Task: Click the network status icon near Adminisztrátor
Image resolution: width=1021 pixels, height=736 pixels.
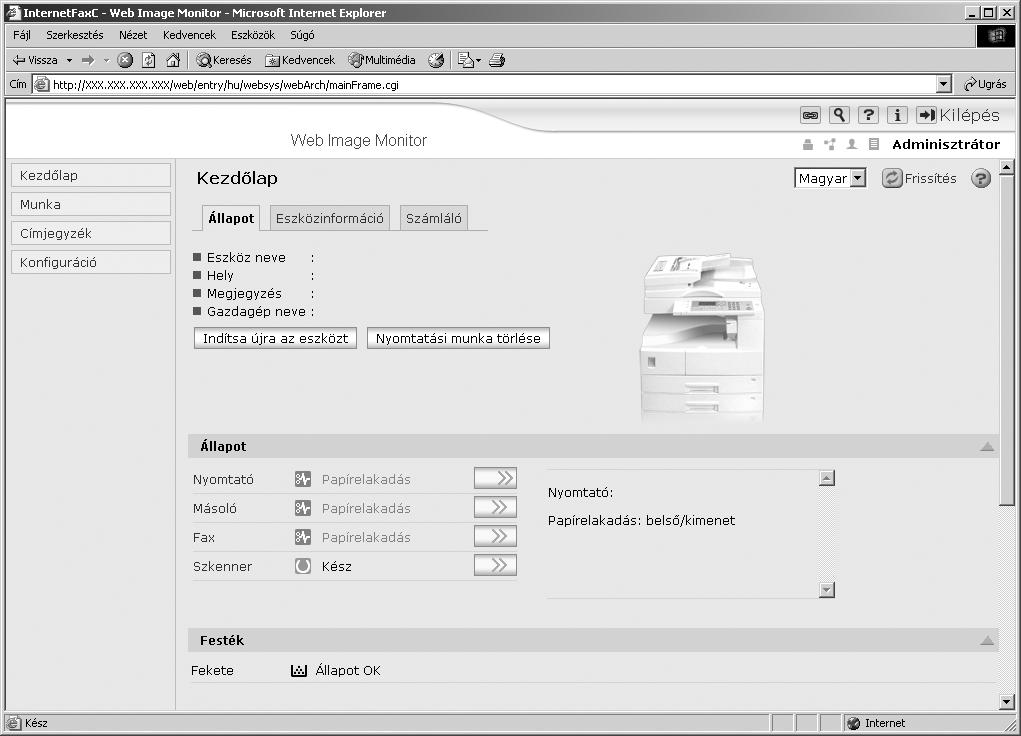Action: (830, 144)
